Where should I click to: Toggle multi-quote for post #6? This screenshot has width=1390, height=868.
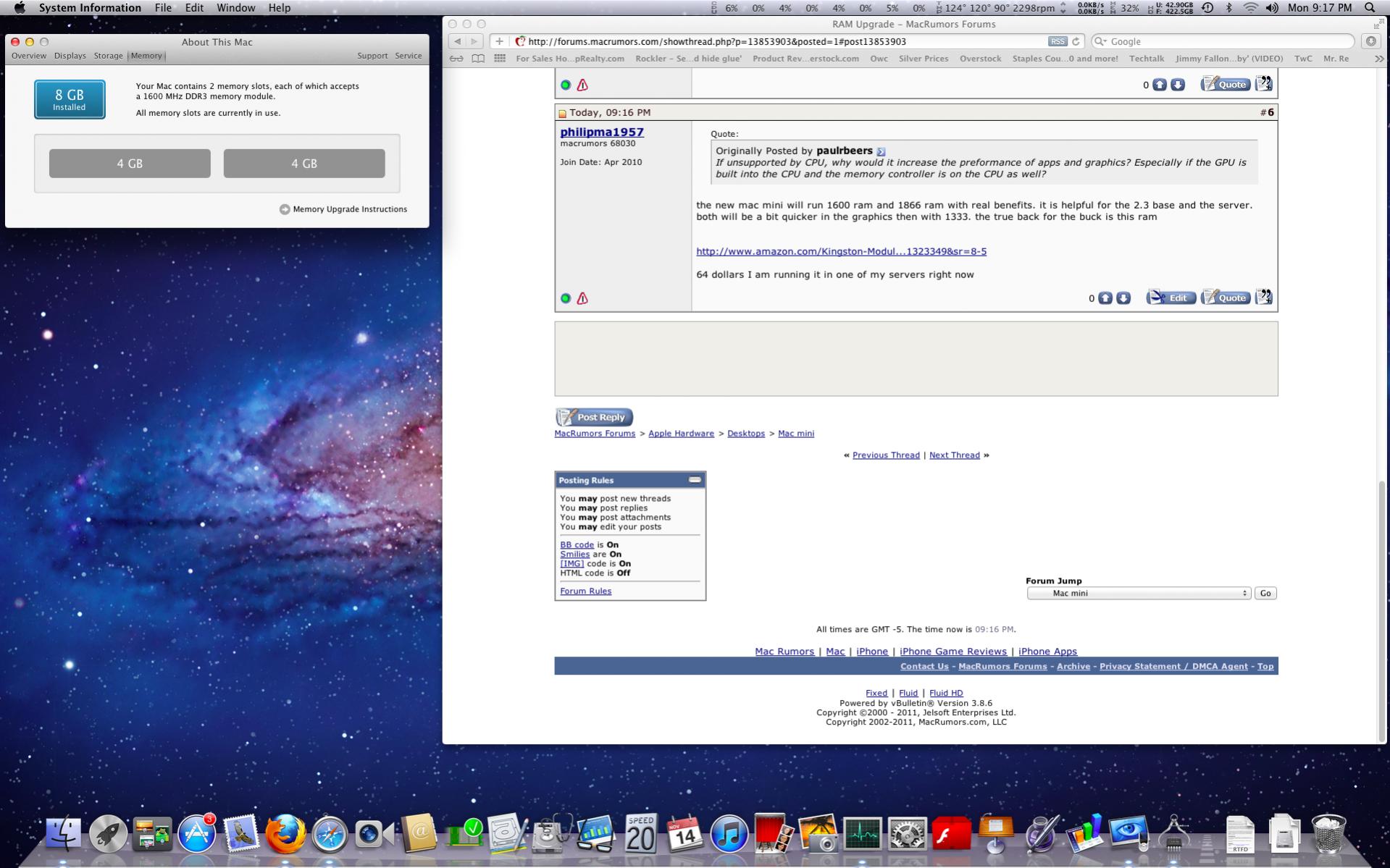(x=1264, y=297)
